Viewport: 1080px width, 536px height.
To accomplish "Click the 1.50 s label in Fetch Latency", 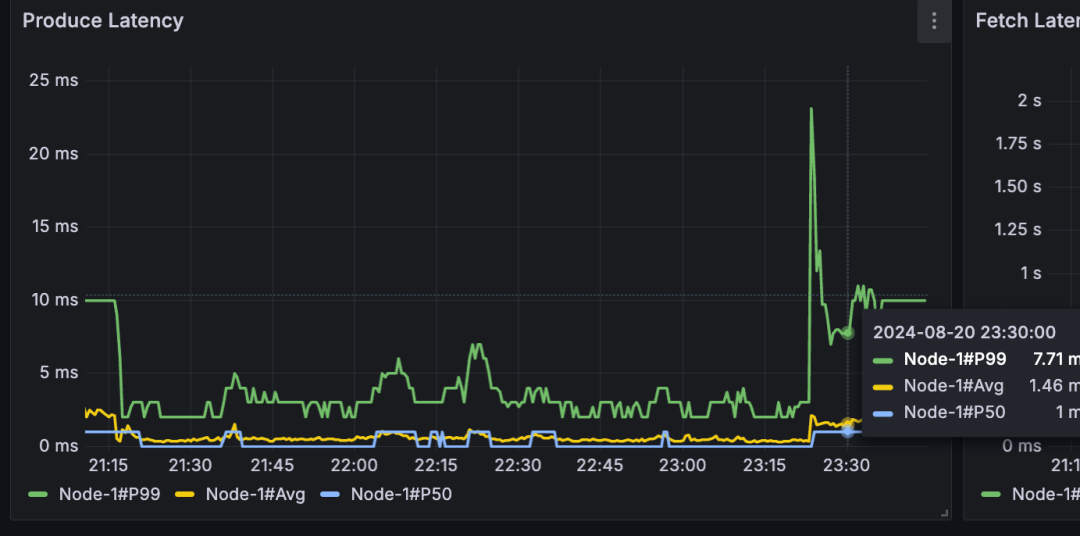I will pos(1019,187).
